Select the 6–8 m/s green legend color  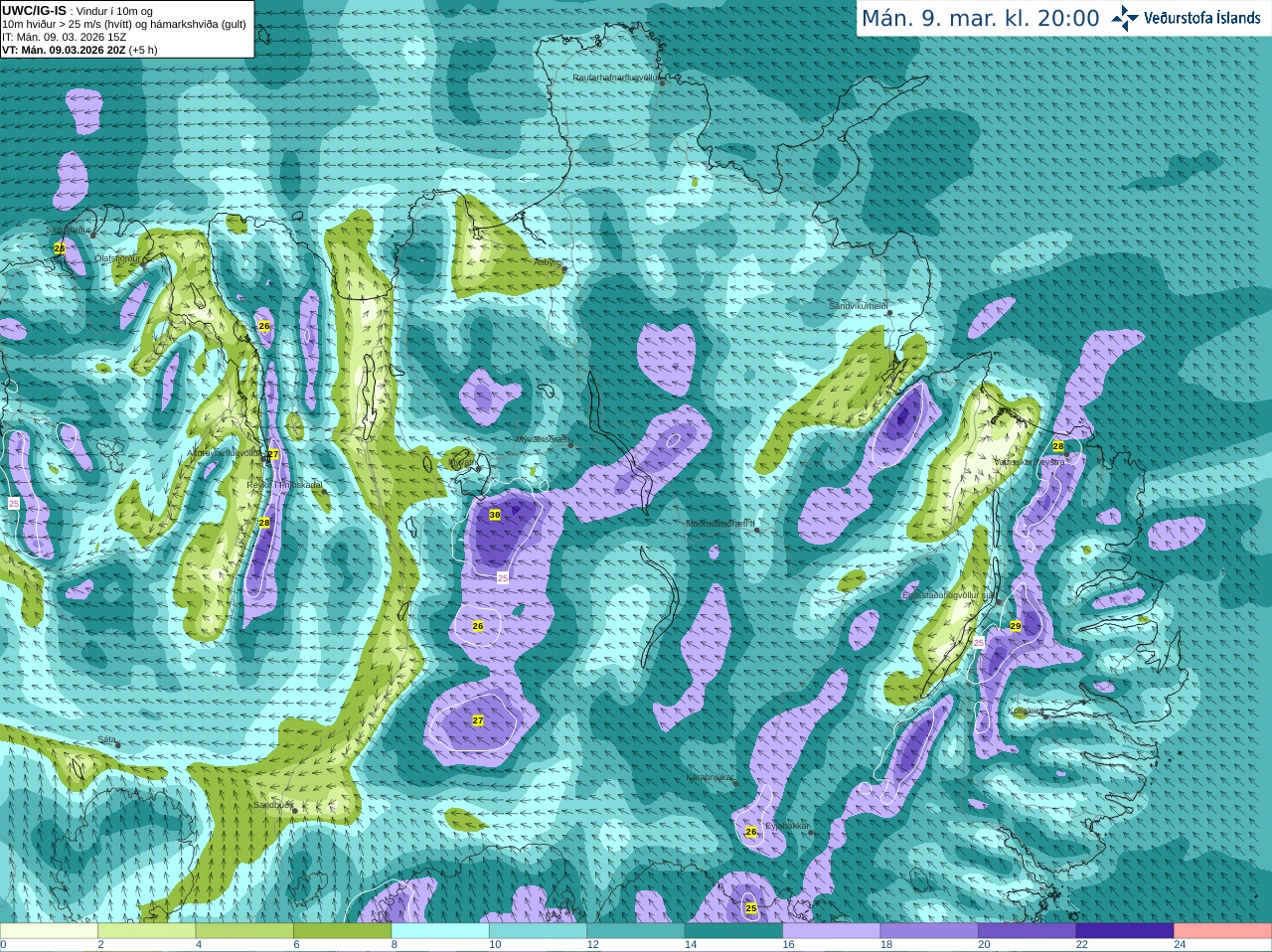tap(343, 931)
